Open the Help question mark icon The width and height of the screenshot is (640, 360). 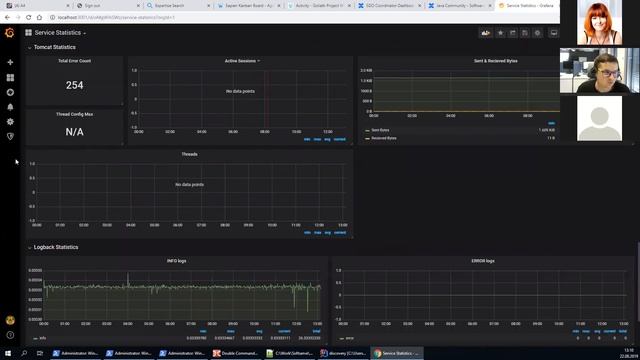[x=10, y=335]
